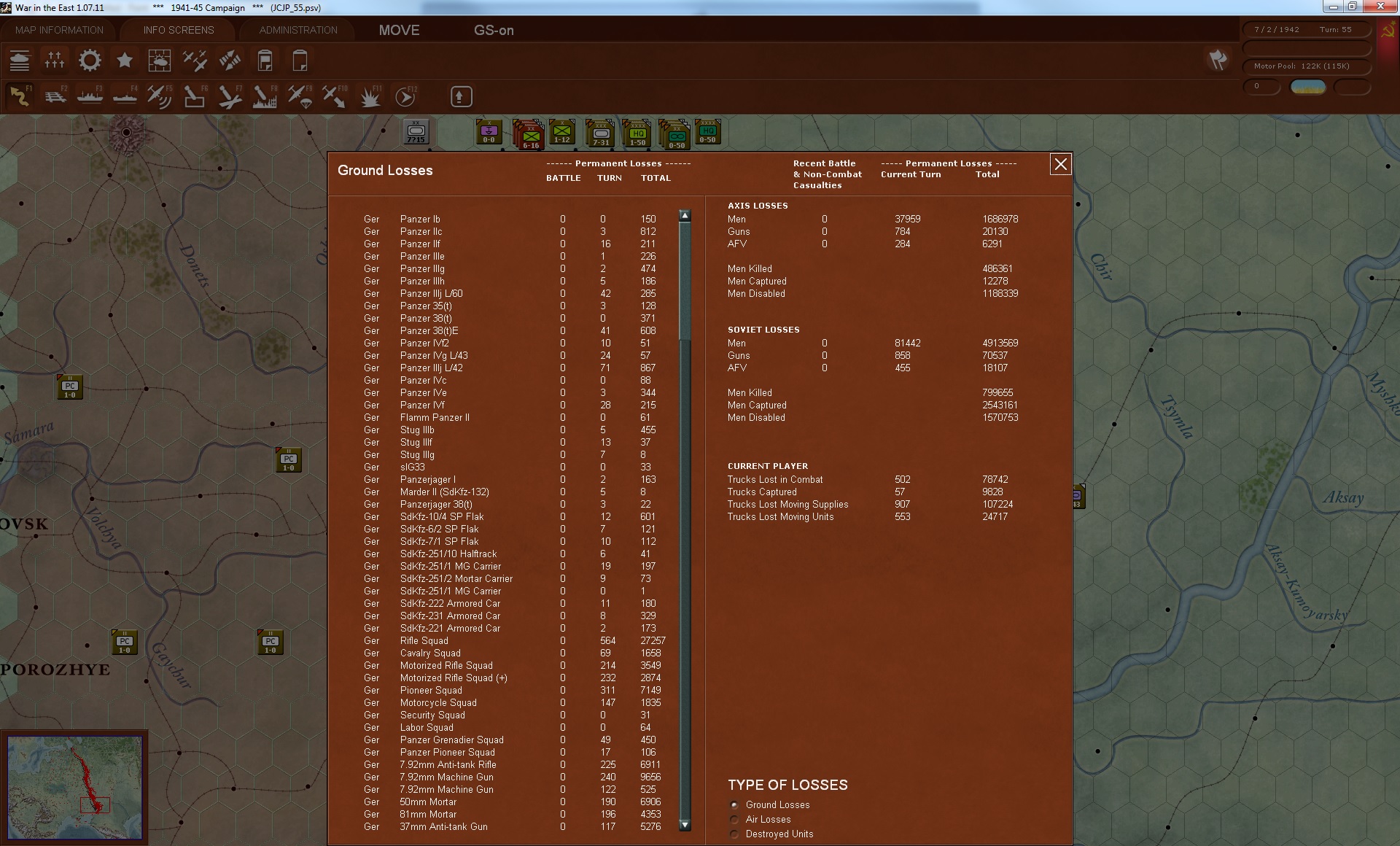Click the date and turn field
This screenshot has height=846, width=1400.
pos(1307,30)
